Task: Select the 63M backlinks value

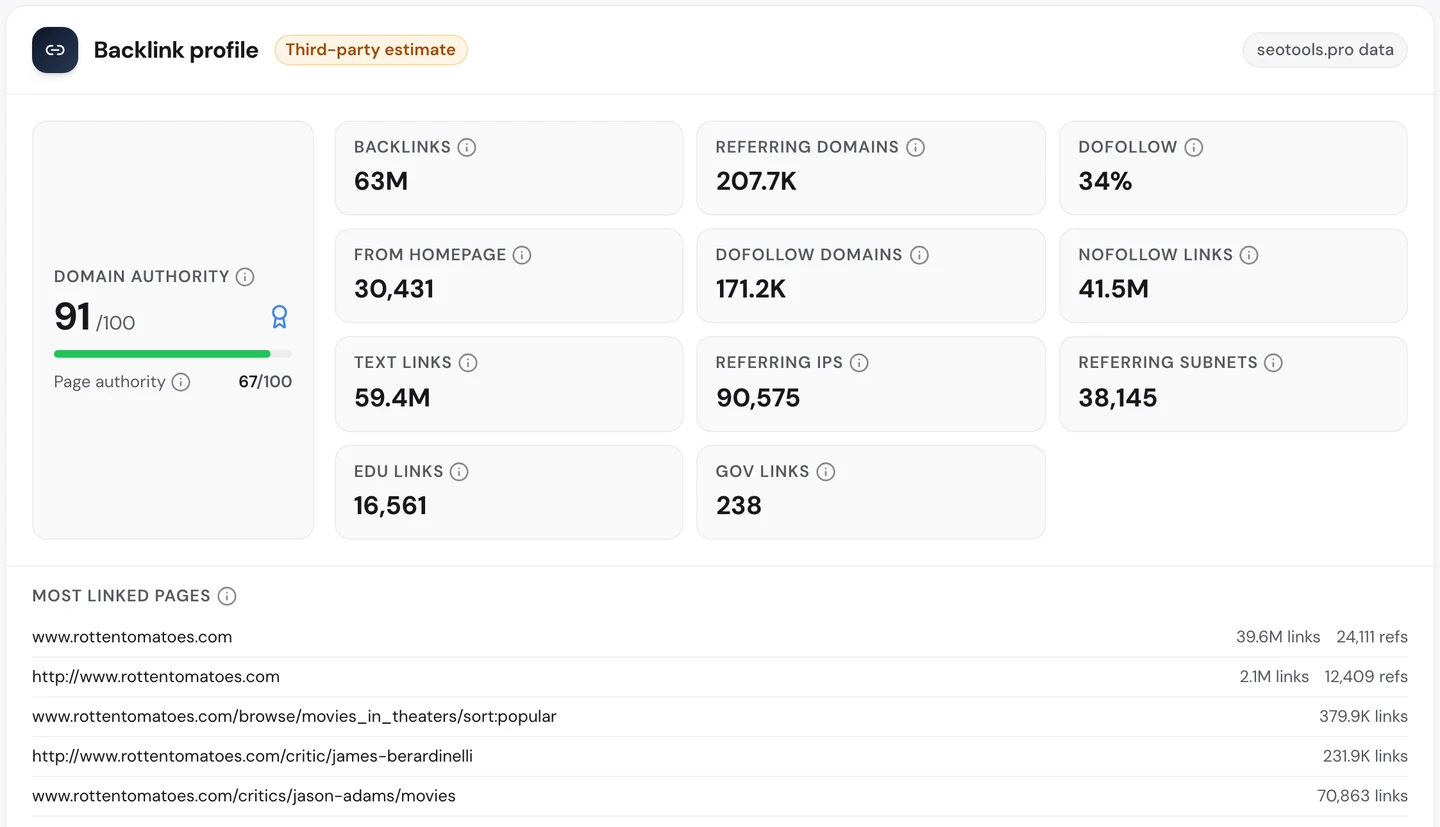Action: 381,181
